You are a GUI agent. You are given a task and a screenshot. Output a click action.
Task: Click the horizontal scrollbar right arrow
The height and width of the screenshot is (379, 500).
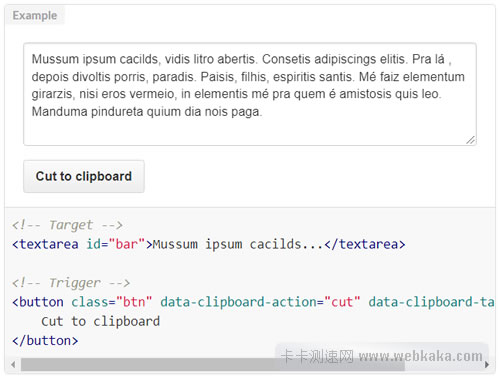(487, 364)
